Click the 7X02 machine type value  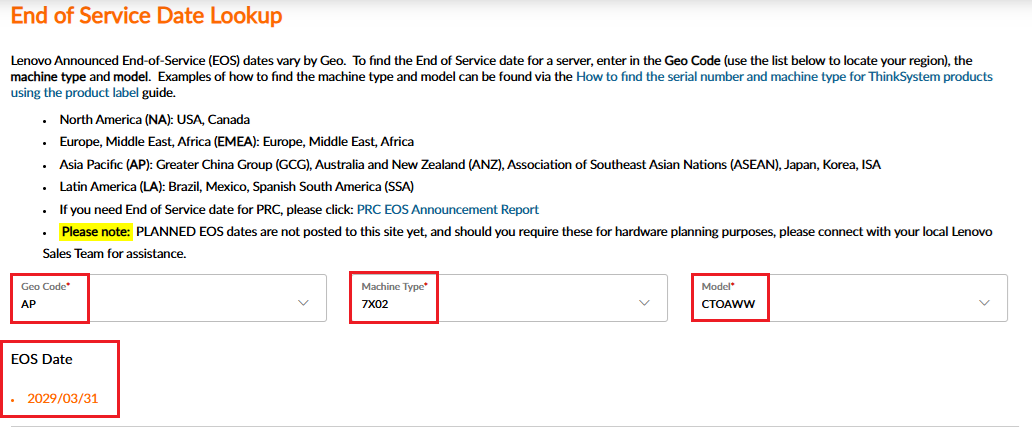374,304
